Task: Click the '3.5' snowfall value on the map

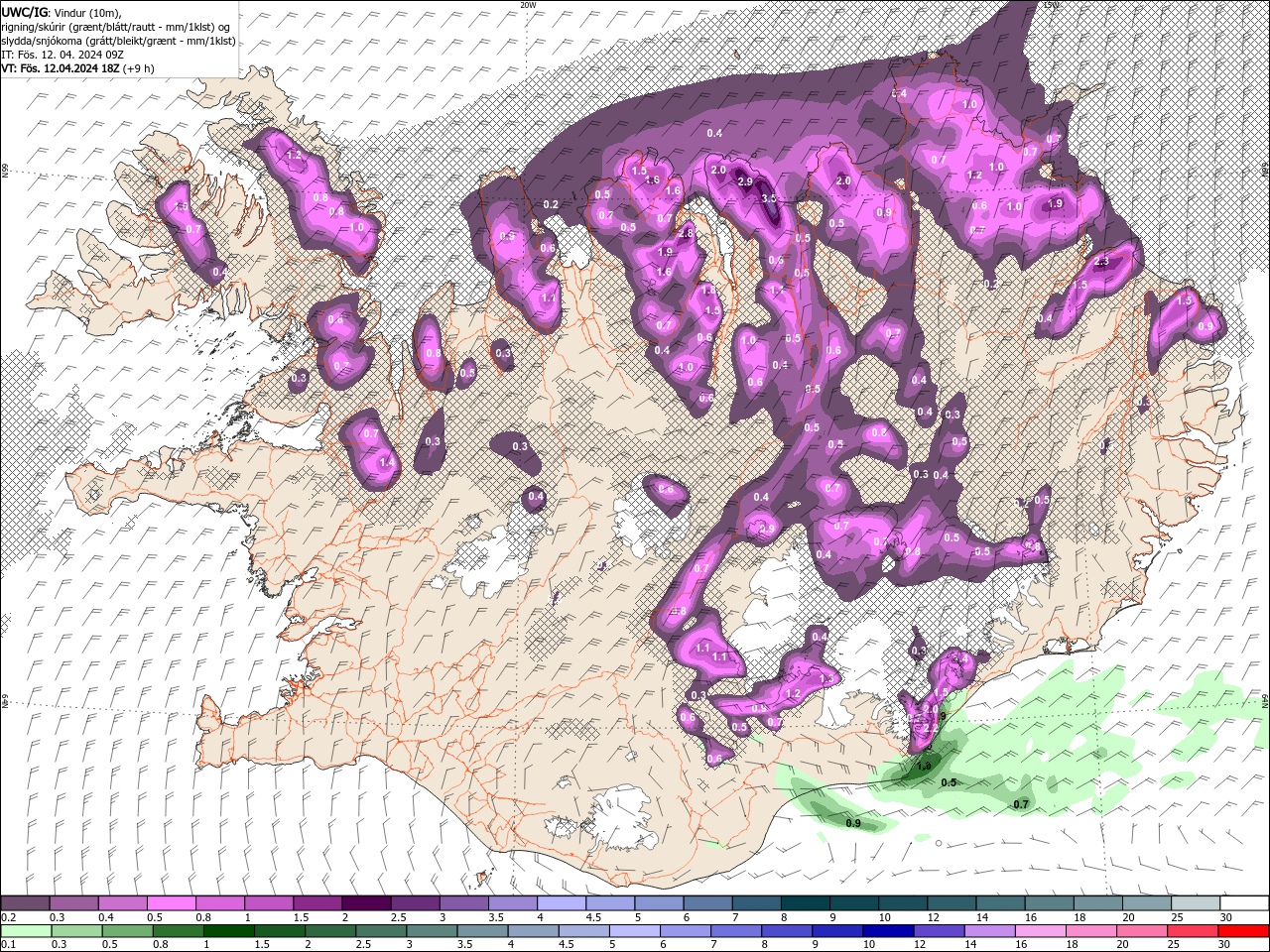Action: tap(769, 198)
